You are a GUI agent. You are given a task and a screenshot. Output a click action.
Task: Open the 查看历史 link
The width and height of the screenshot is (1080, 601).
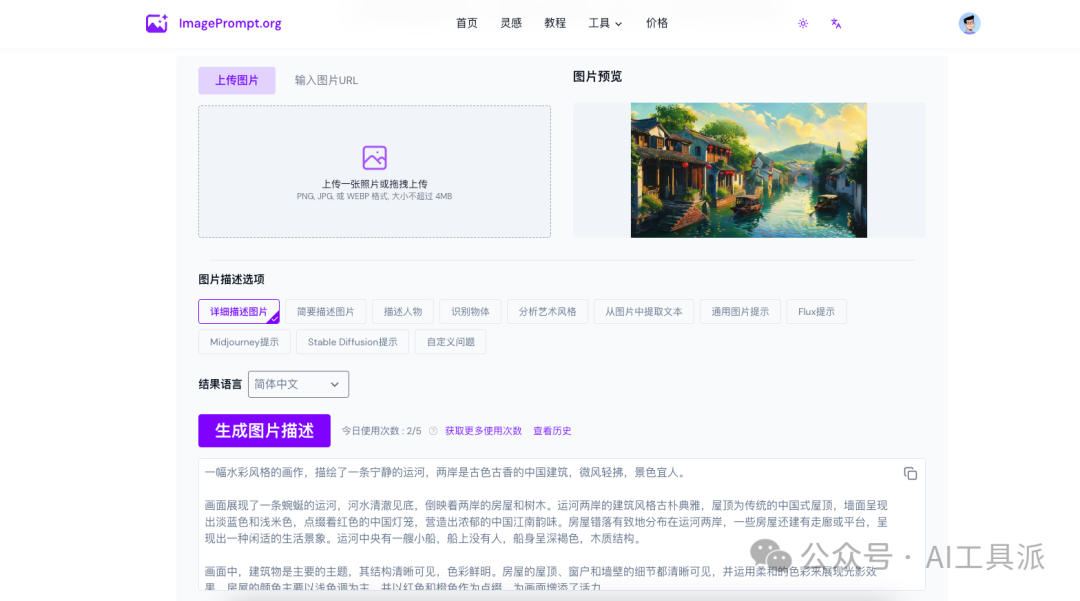pyautogui.click(x=552, y=431)
